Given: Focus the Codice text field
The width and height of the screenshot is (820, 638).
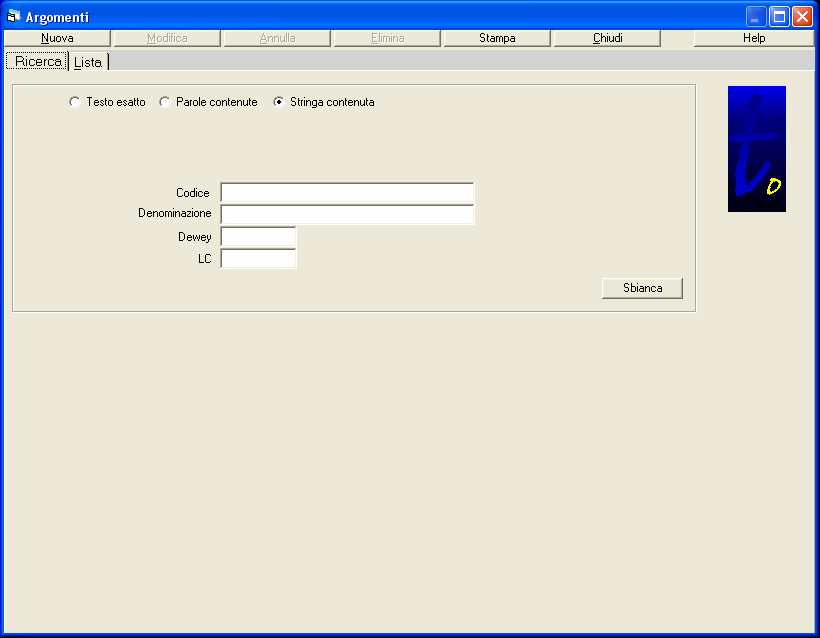Looking at the screenshot, I should tap(346, 193).
